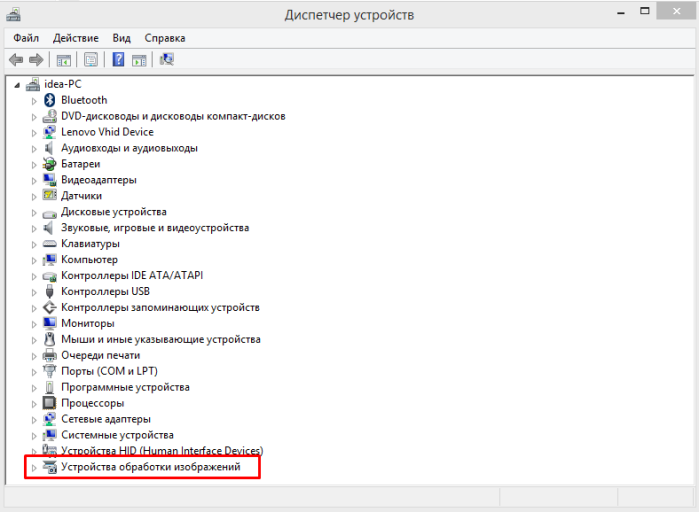Expand Звуковые, игровые и видеоустройства arrow
The width and height of the screenshot is (699, 512).
(x=34, y=229)
